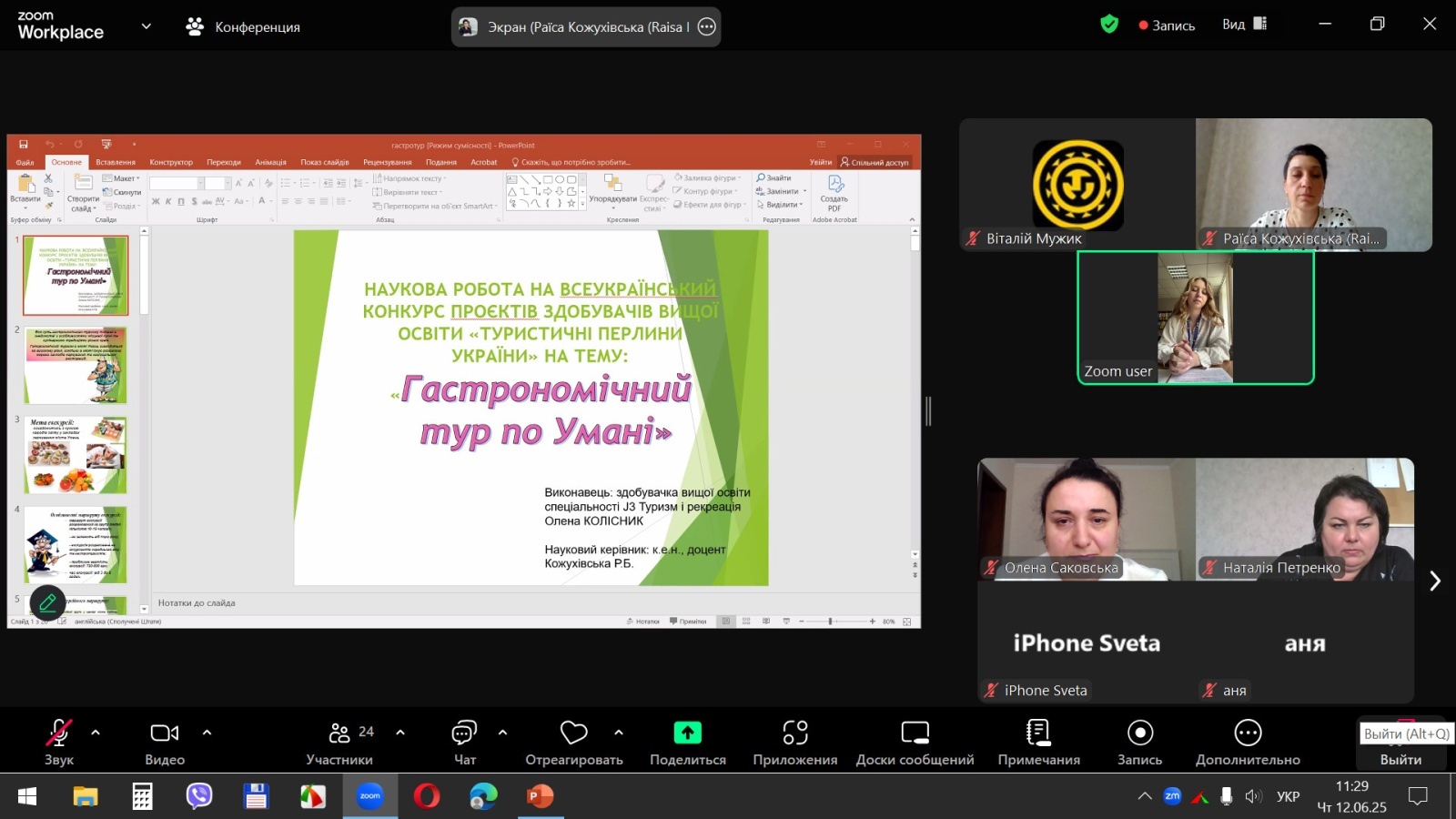This screenshot has height=819, width=1456.
Task: Open Доски сообщений whiteboards
Action: 915,742
